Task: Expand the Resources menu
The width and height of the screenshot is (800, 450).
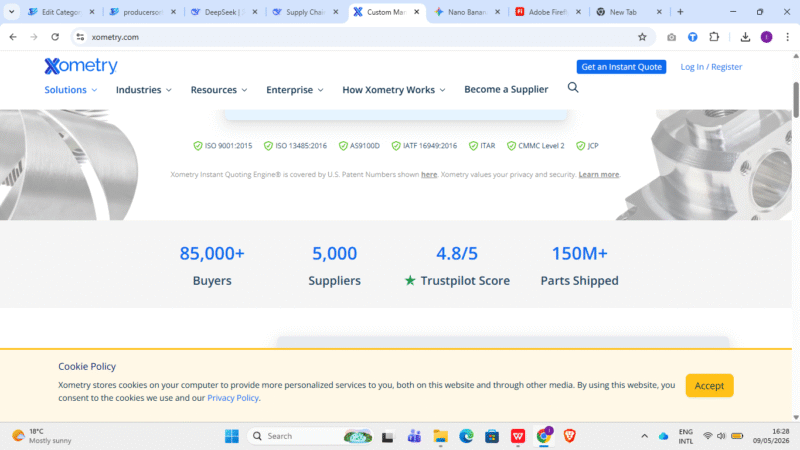Action: tap(219, 90)
